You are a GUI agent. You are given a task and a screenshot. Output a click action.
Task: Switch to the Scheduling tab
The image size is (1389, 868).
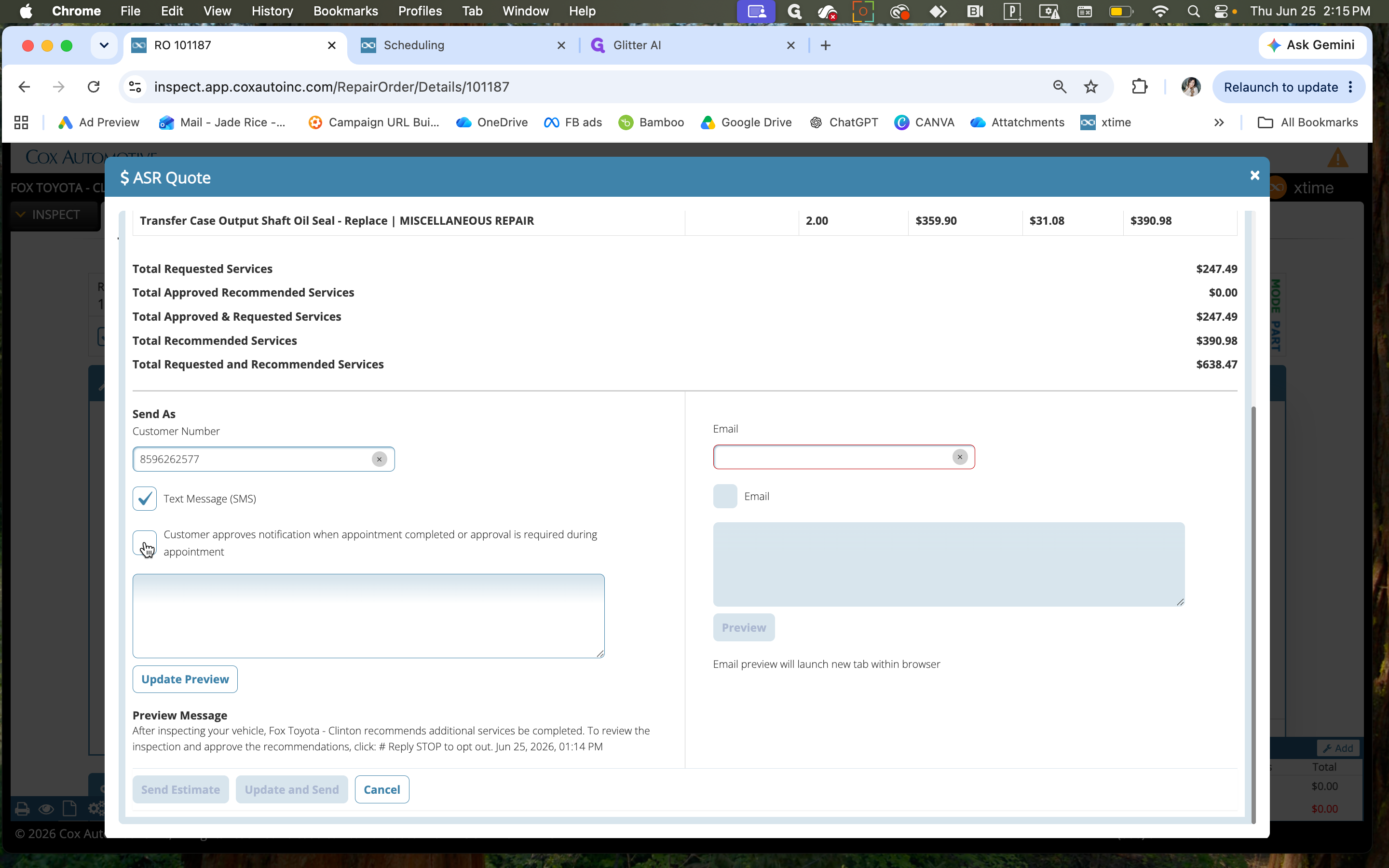[x=463, y=45]
